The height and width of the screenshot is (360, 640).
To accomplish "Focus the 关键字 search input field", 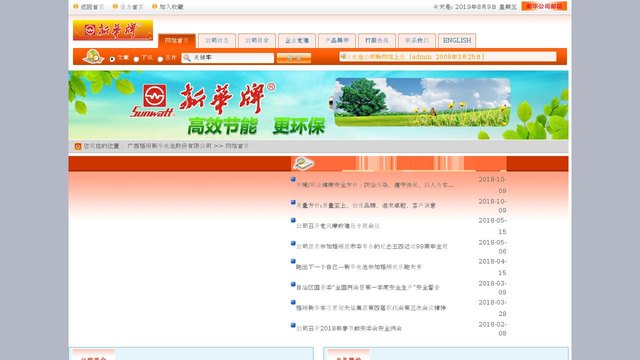I will click(x=228, y=58).
